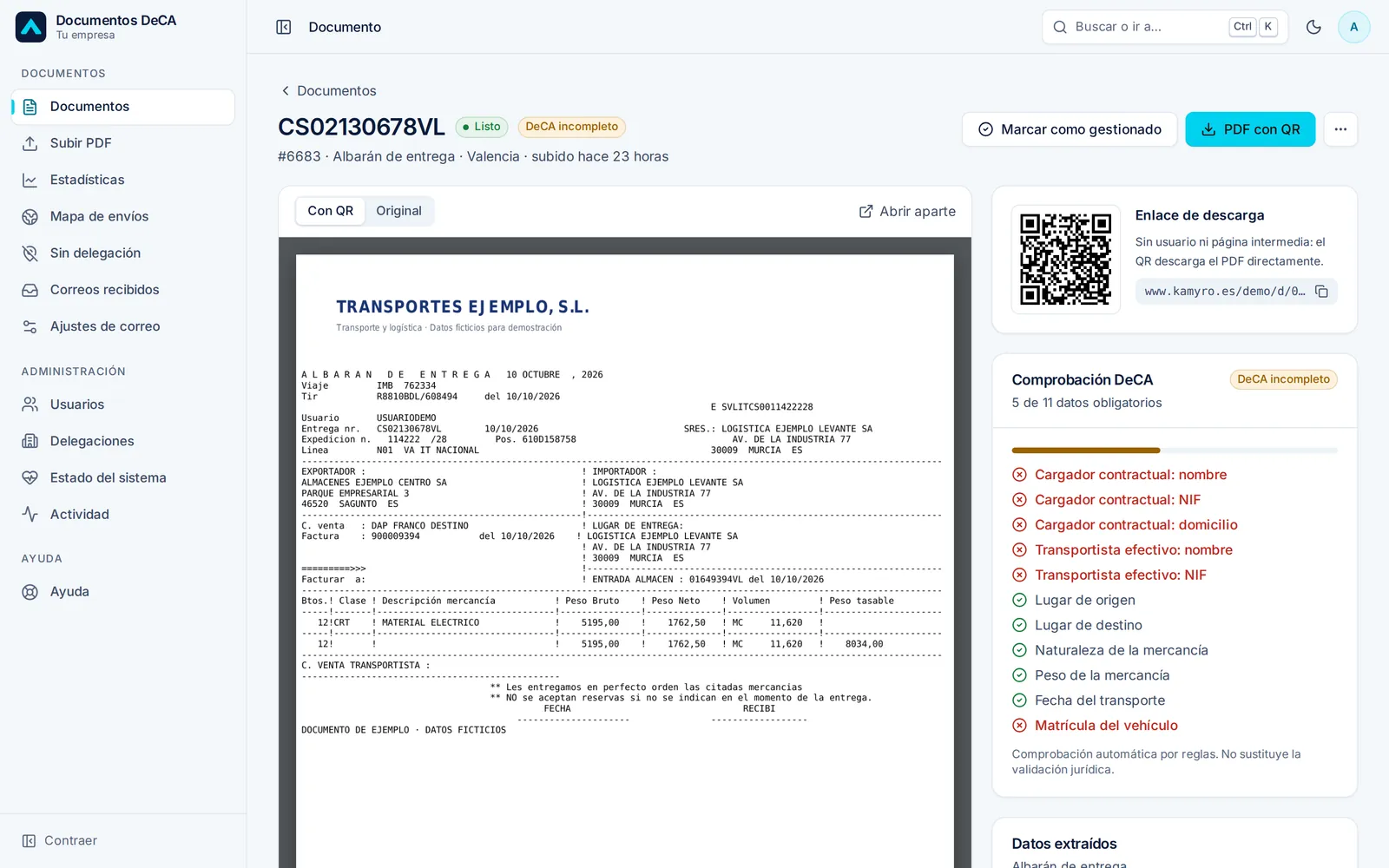Switch to the Original tab
This screenshot has height=868, width=1389.
point(398,211)
